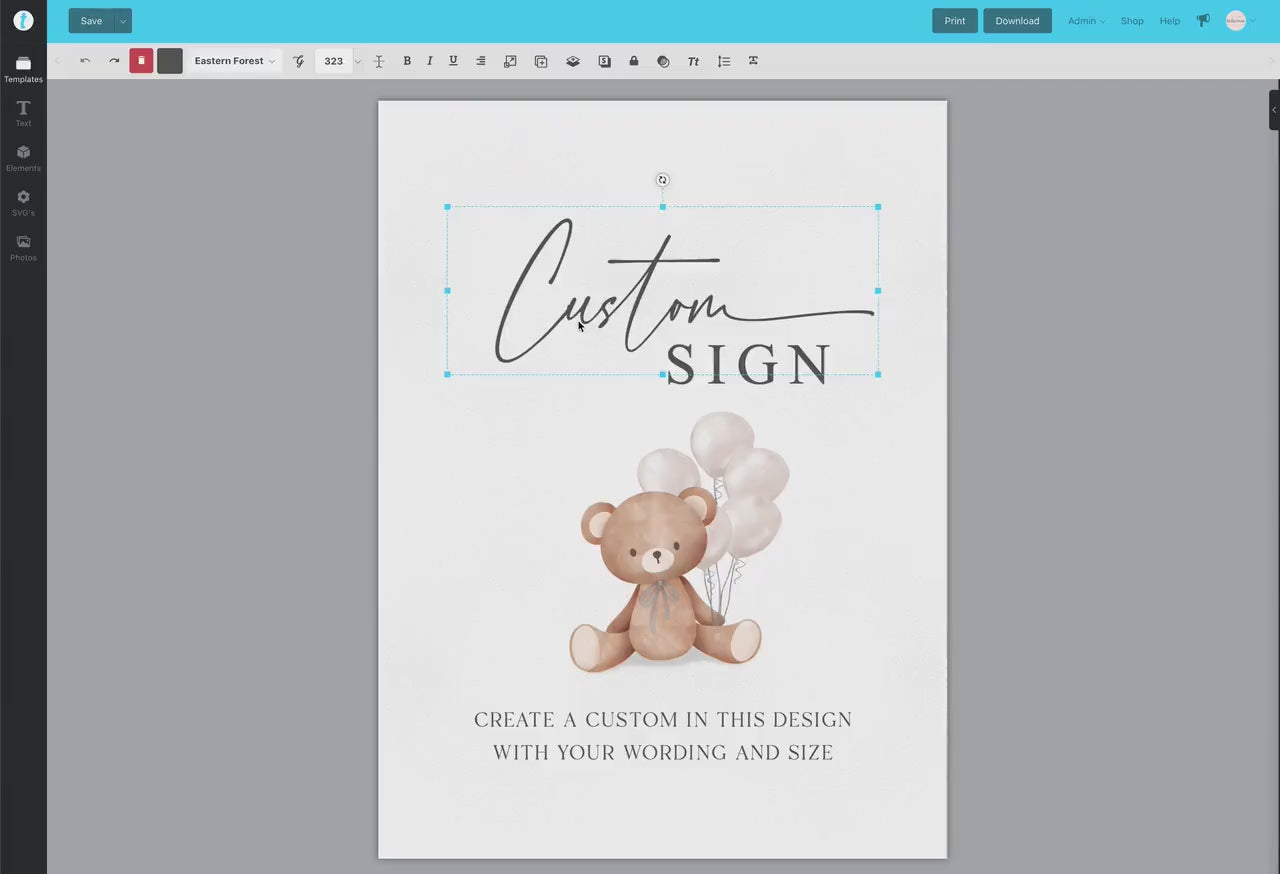The width and height of the screenshot is (1280, 874).
Task: Expand the font size dropdown arrow
Action: click(x=358, y=62)
